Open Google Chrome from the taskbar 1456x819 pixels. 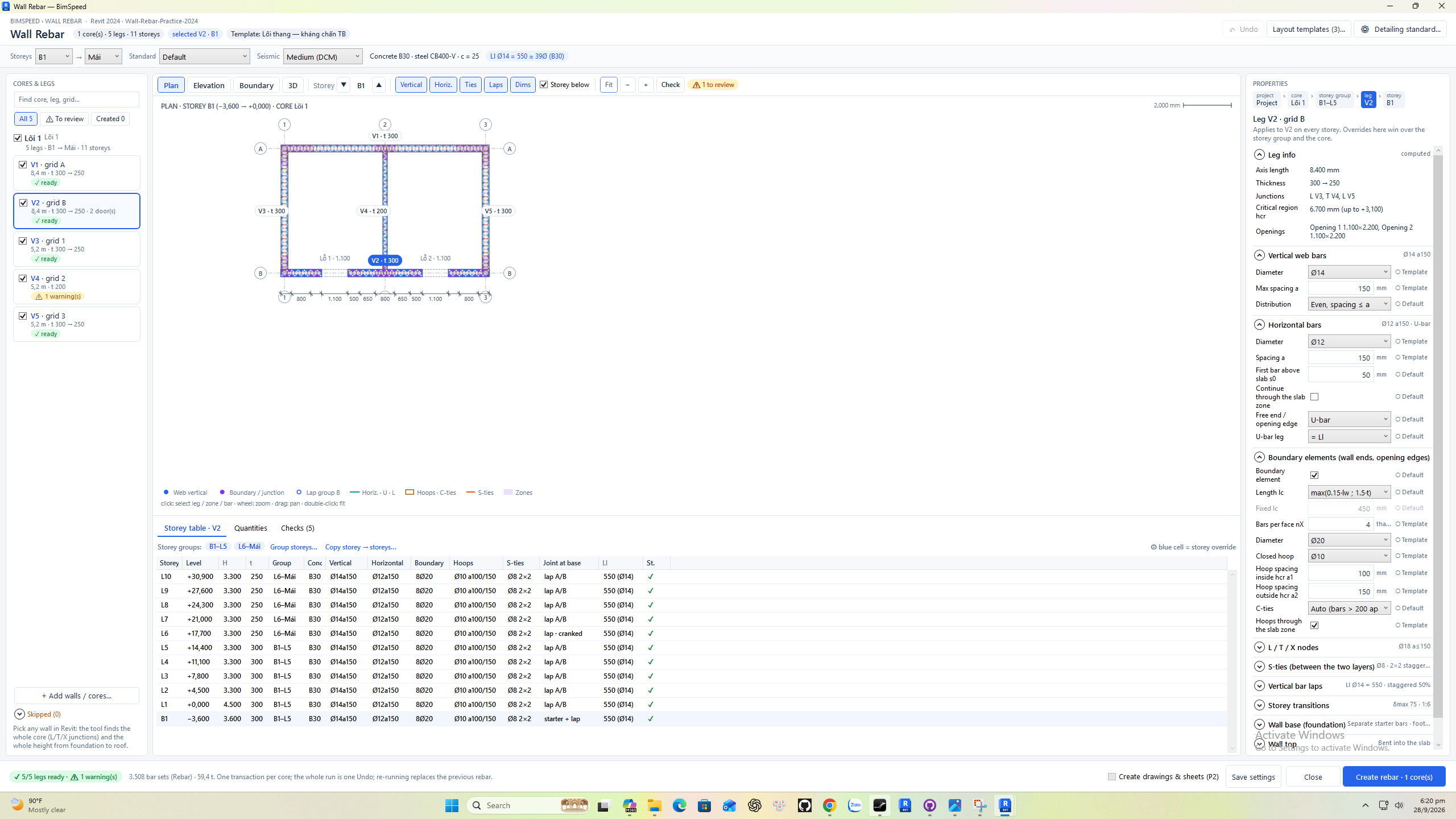pyautogui.click(x=829, y=805)
